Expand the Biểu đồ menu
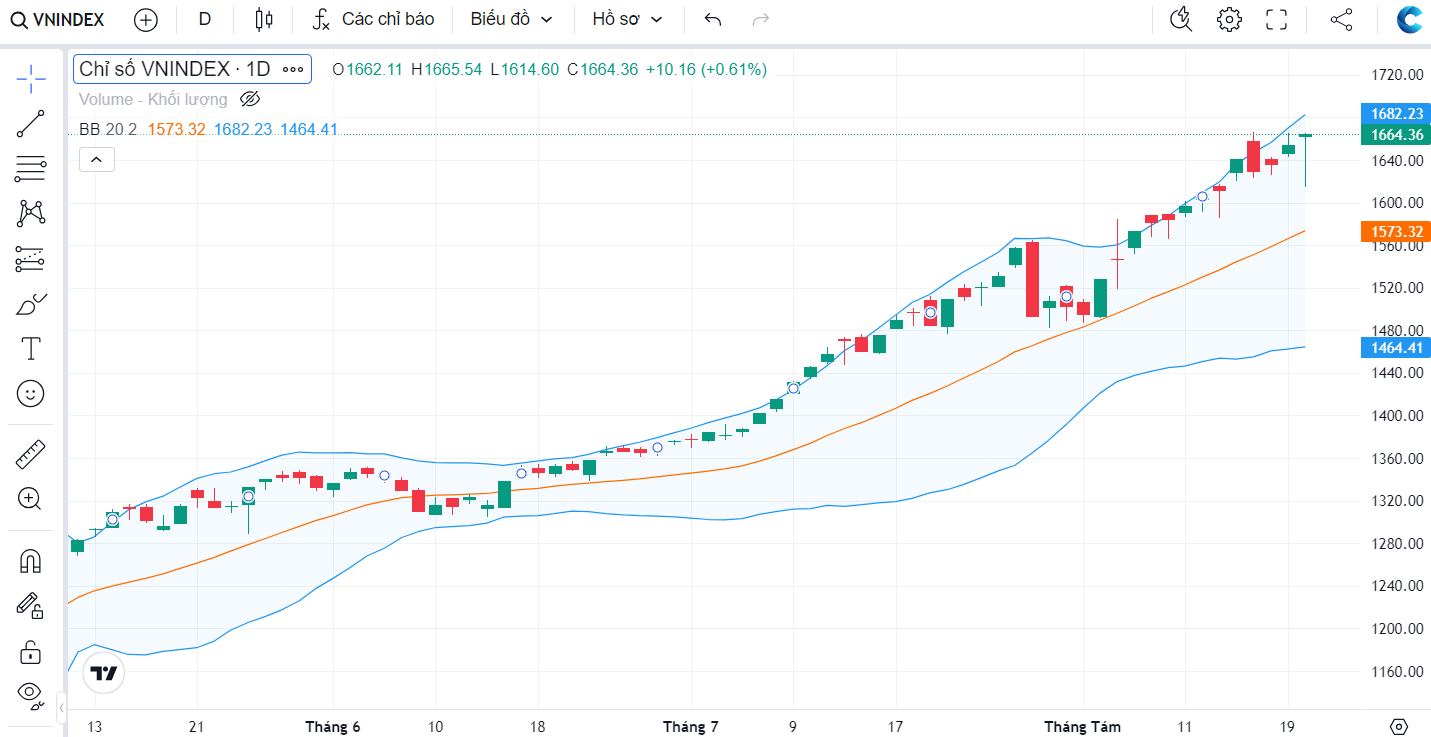The image size is (1431, 737). click(511, 19)
